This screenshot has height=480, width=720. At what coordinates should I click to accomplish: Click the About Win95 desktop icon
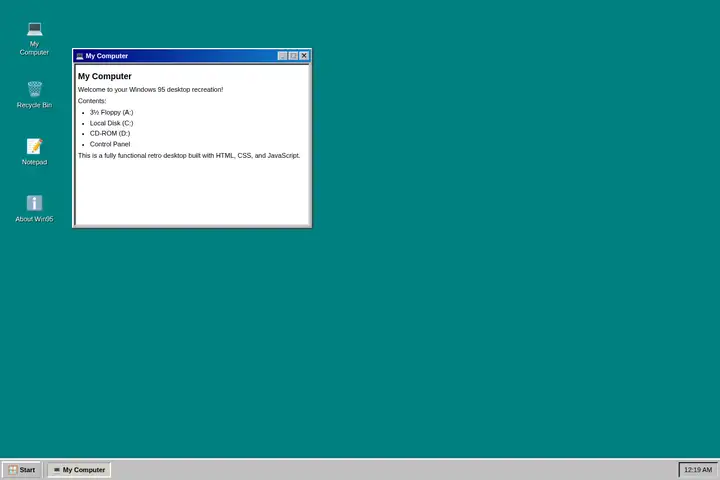[34, 209]
